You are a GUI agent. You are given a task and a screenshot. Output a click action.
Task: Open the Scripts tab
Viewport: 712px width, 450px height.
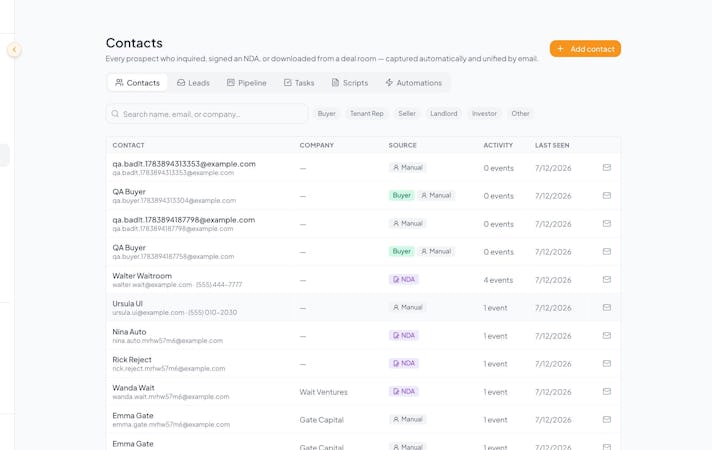point(350,83)
